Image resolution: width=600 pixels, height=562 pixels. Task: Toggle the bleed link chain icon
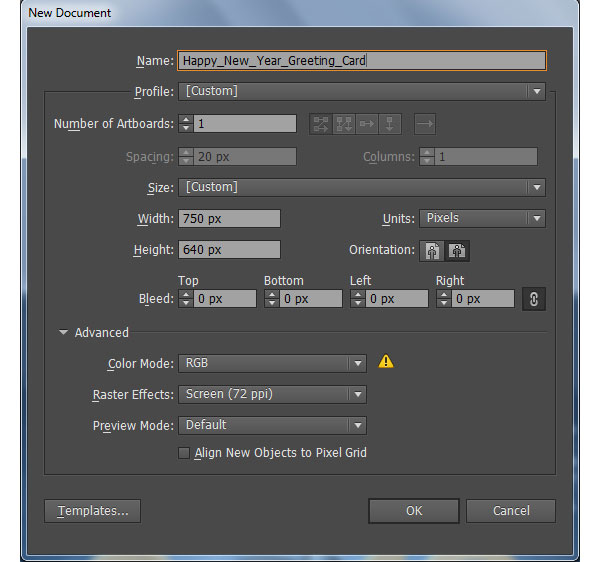click(x=534, y=299)
